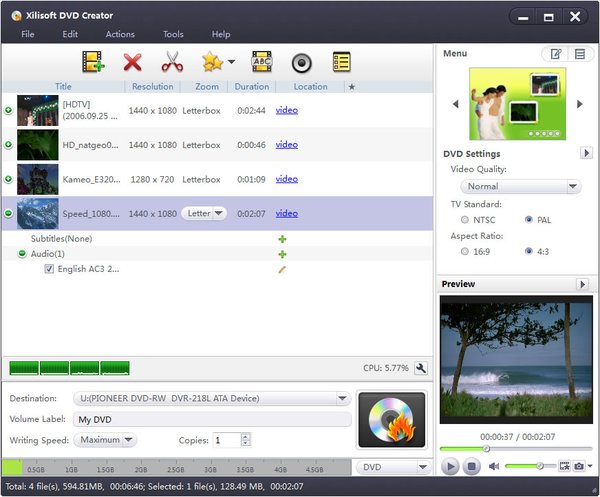Select the 16:9 aspect ratio
Viewport: 600px width, 497px height.
[464, 251]
